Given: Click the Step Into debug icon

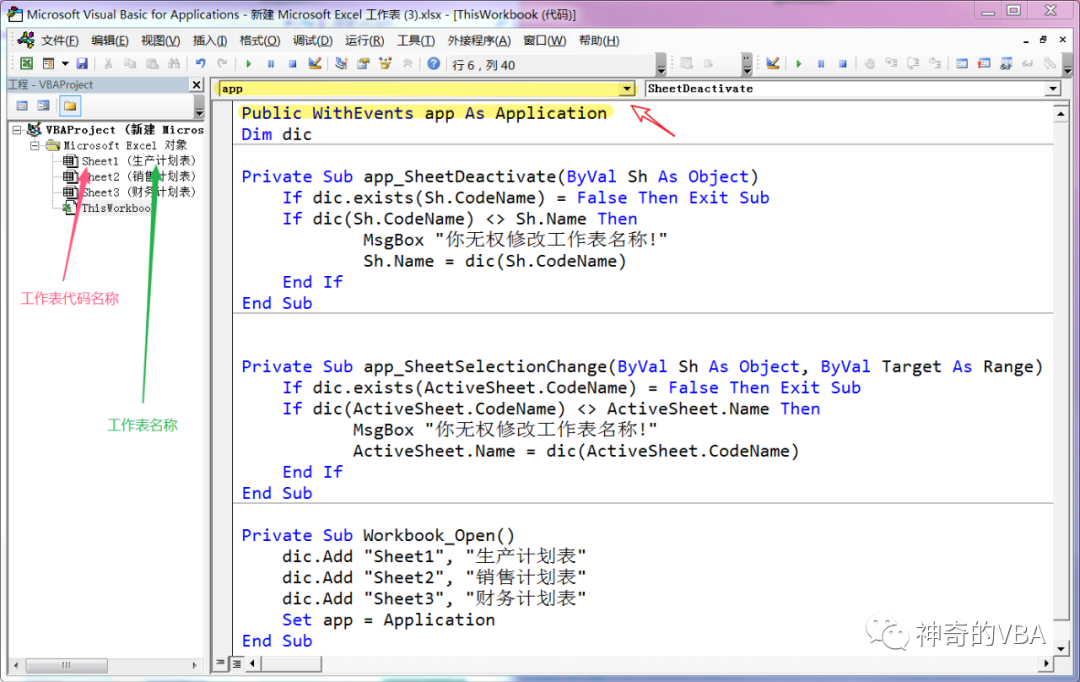Looking at the screenshot, I should (891, 64).
